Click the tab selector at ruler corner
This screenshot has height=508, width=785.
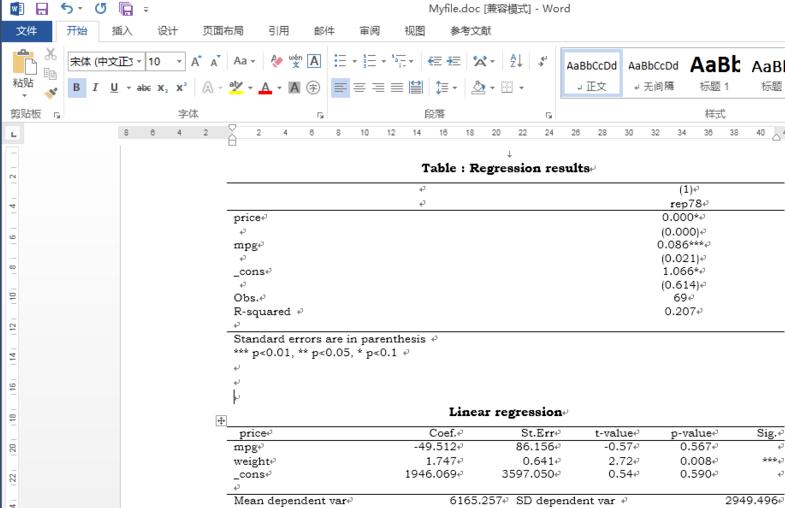(x=14, y=134)
